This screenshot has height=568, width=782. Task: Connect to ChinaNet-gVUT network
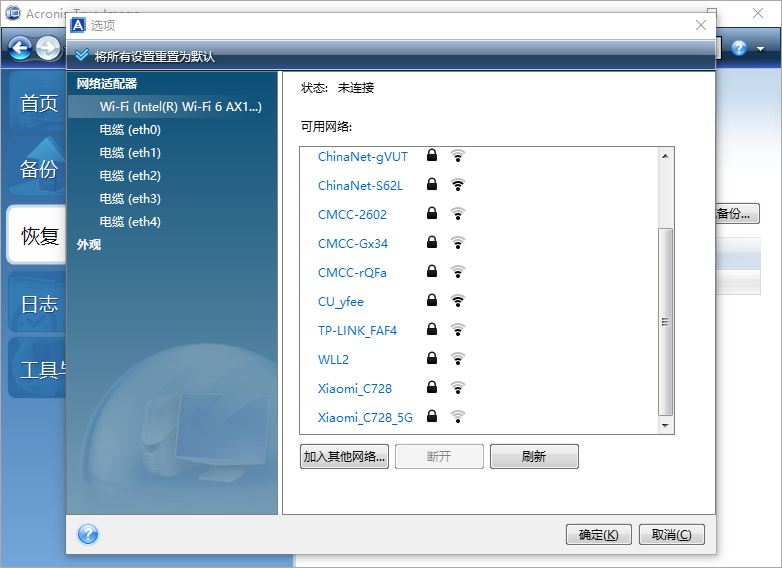[x=363, y=157]
